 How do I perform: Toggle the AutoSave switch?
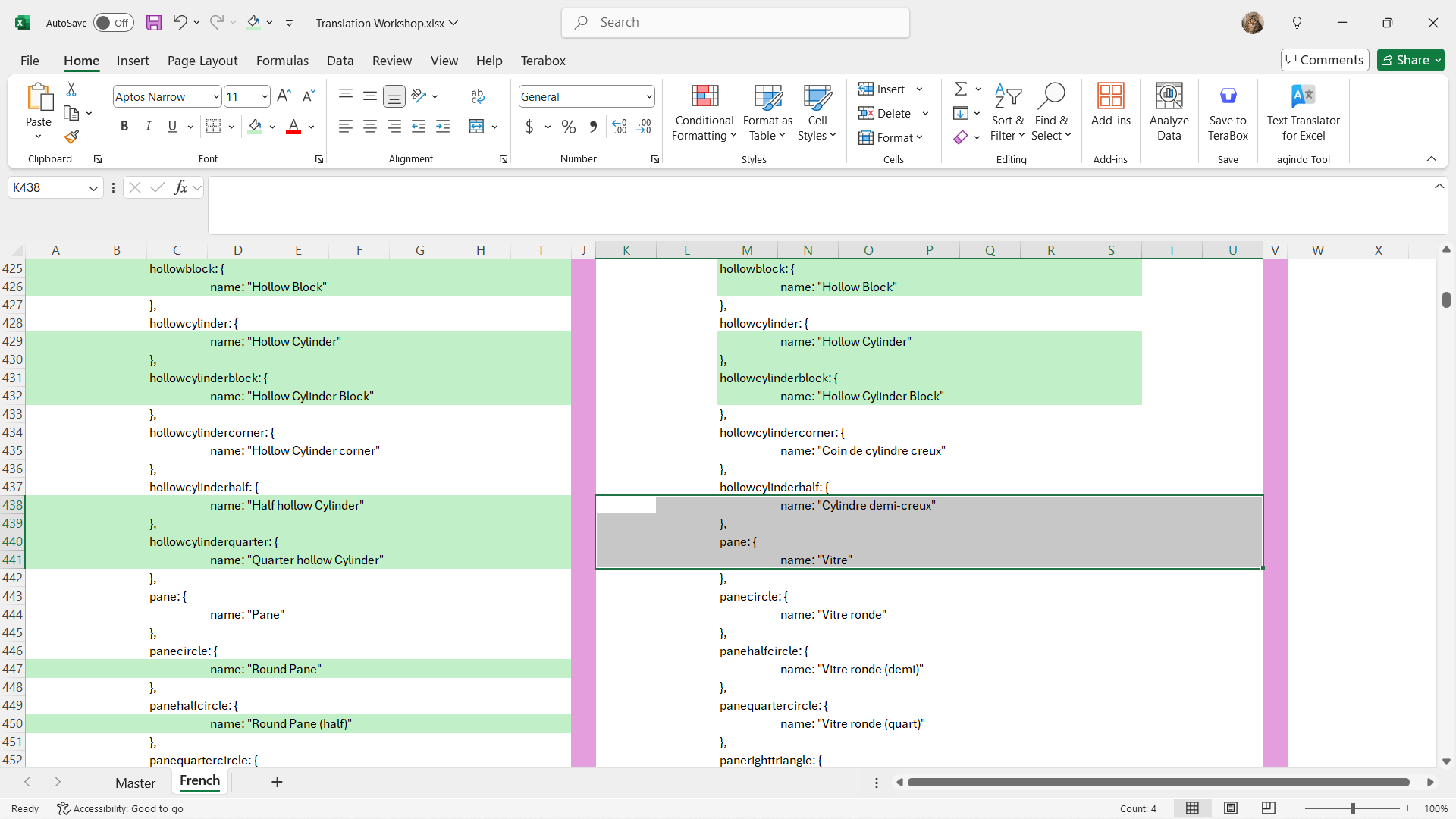113,23
